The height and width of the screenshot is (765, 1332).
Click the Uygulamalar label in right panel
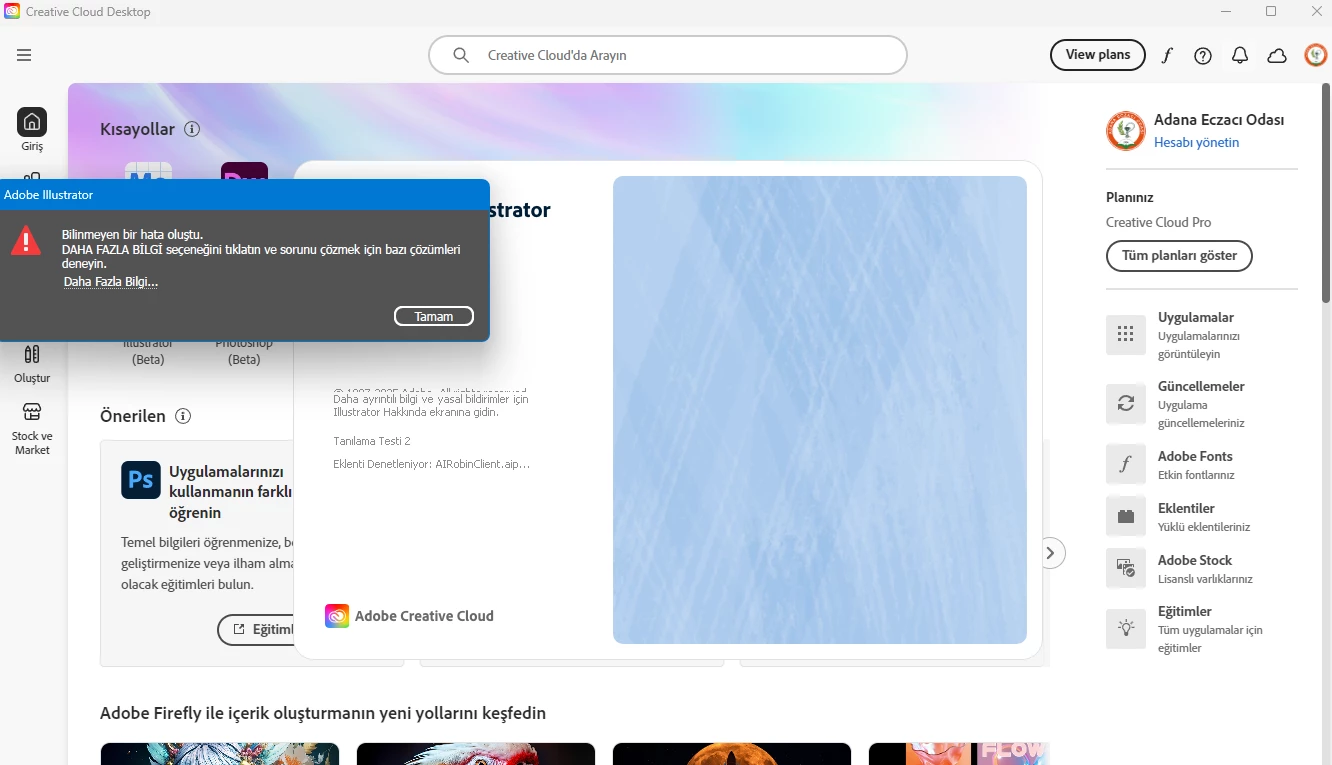(x=1196, y=318)
